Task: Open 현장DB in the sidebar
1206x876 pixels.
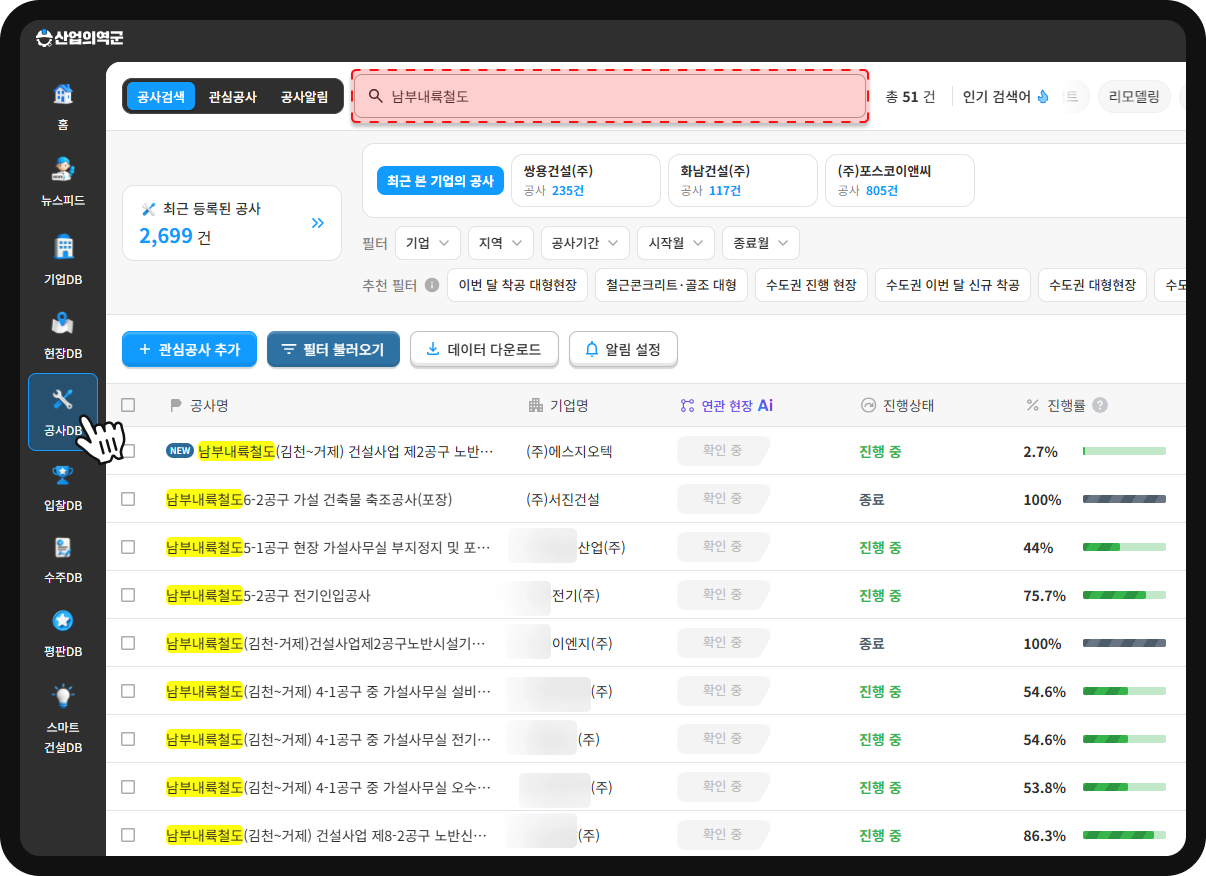Action: click(63, 334)
